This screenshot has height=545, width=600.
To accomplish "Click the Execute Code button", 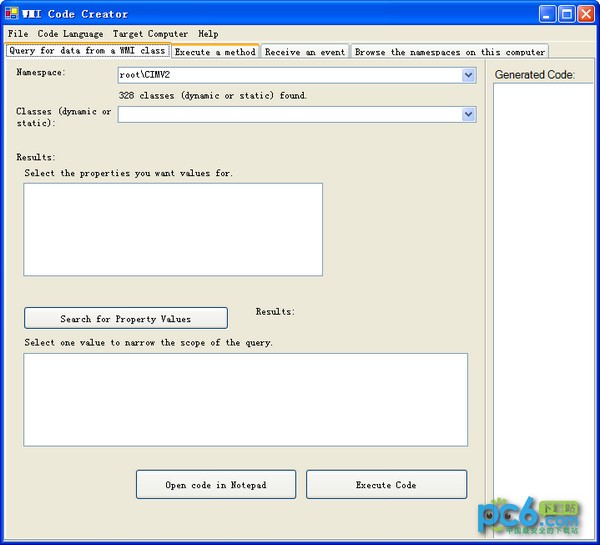I will pos(386,485).
